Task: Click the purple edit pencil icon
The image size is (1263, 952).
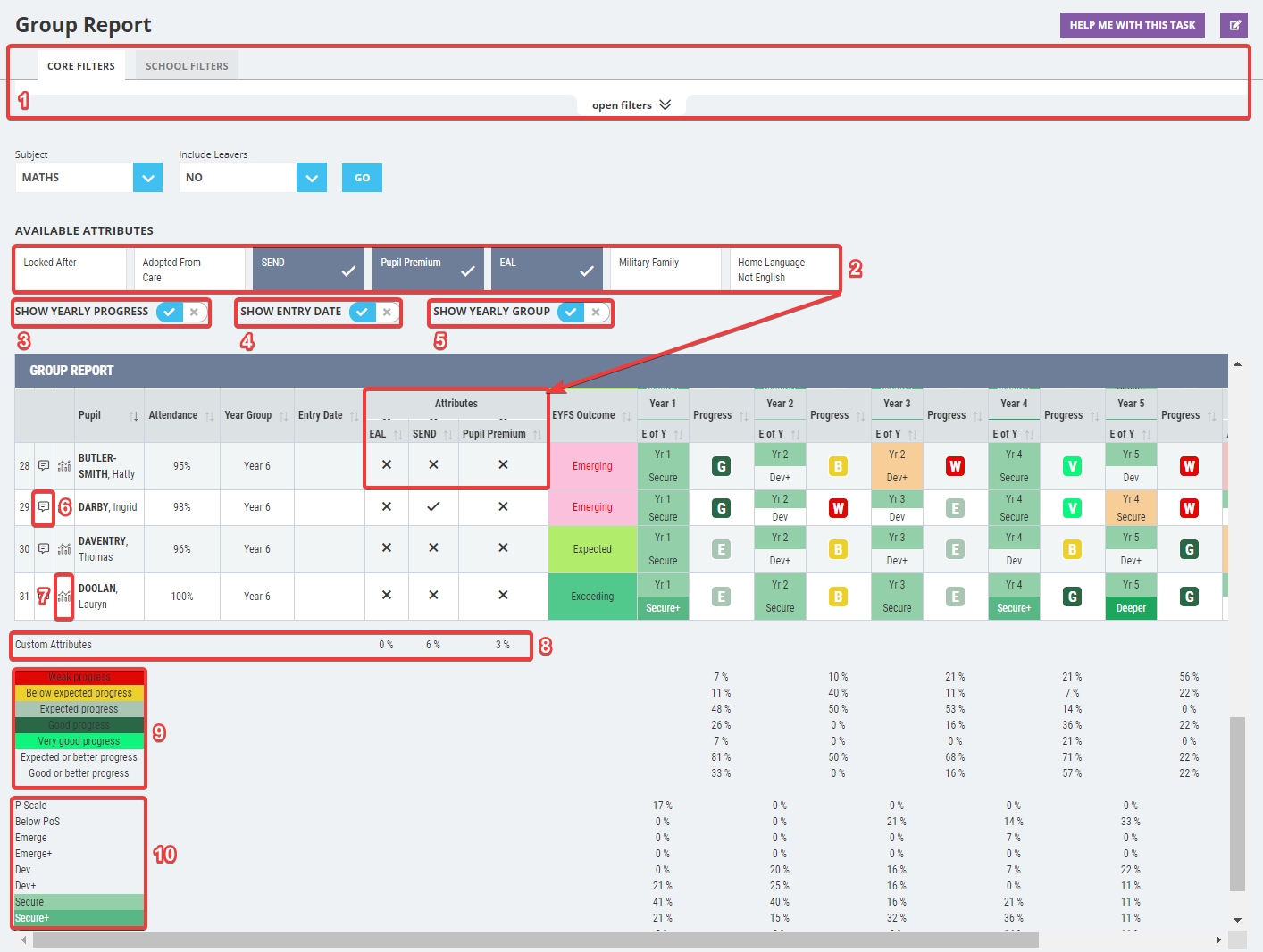Action: [1234, 25]
